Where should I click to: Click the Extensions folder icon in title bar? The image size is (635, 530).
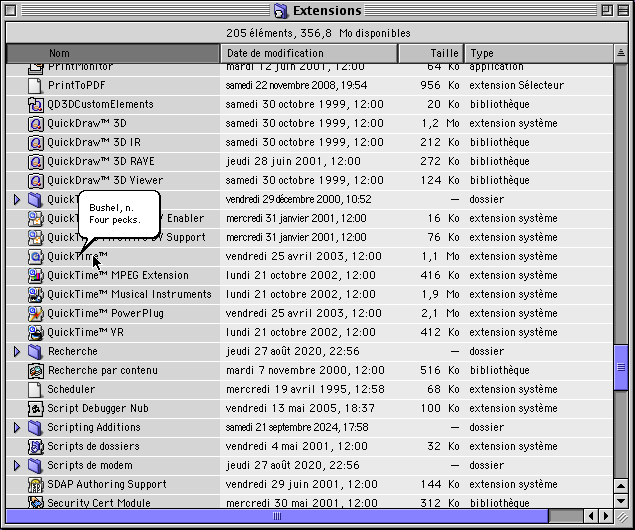(x=280, y=11)
